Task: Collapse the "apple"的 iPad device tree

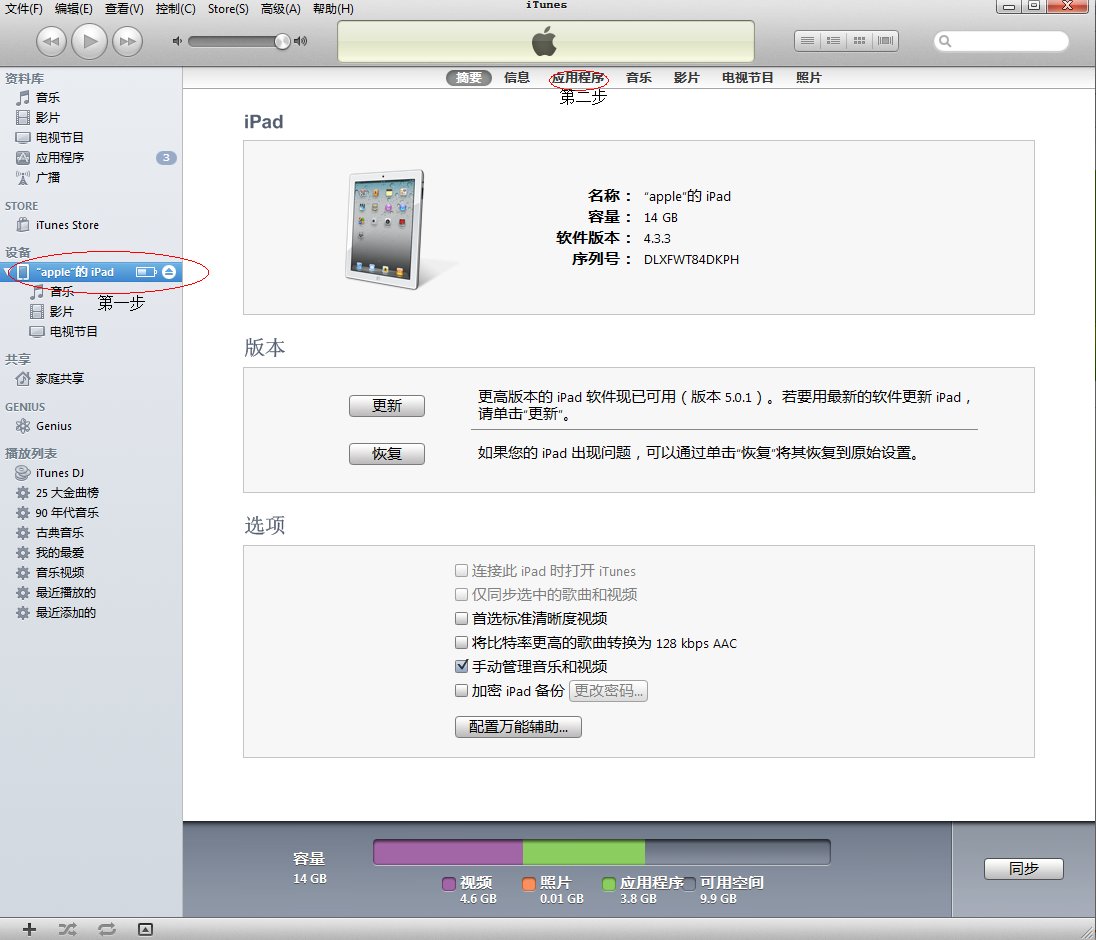Action: point(7,271)
